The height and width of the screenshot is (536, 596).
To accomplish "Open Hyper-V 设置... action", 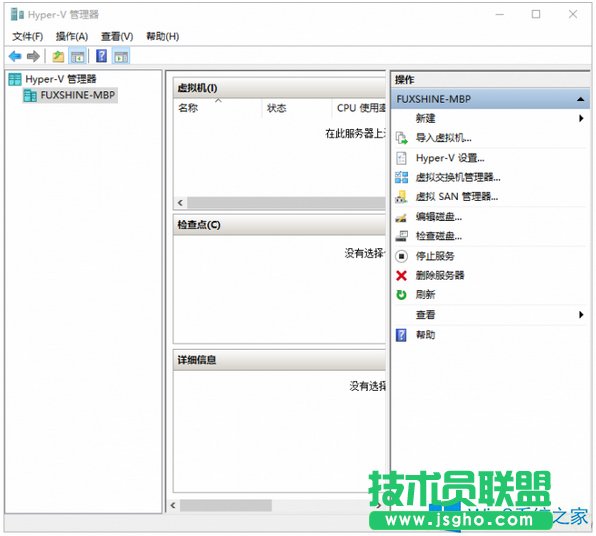I will click(450, 158).
